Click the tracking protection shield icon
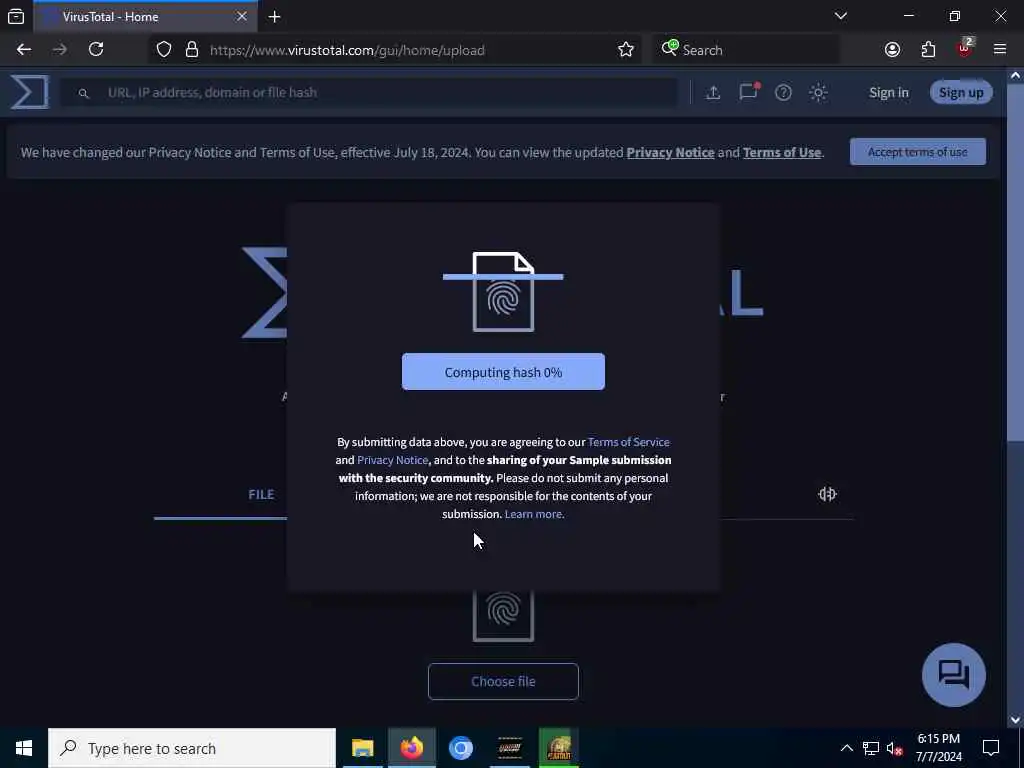This screenshot has height=768, width=1024. pos(164,50)
